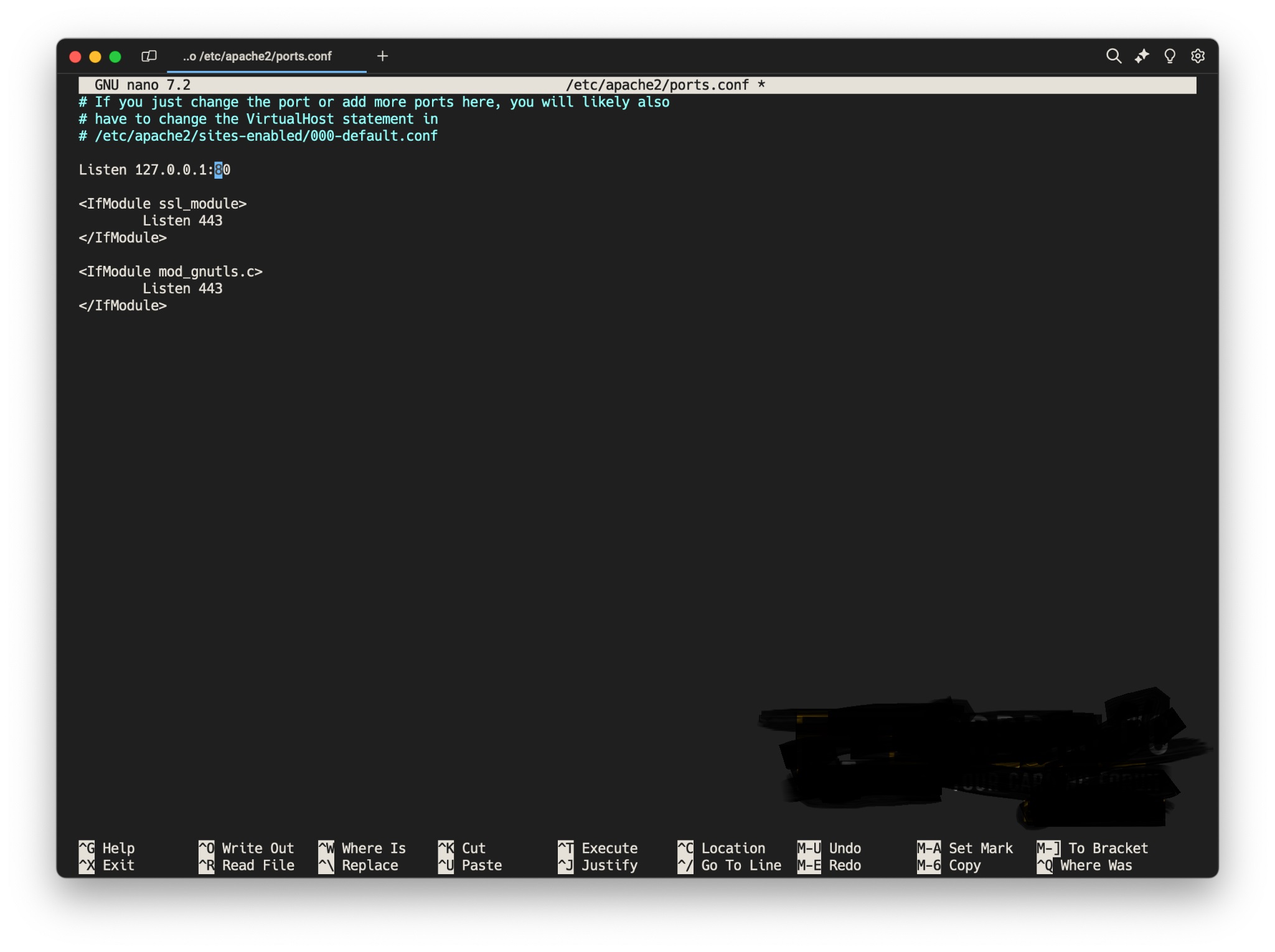This screenshot has height=952, width=1275.
Task: Click the lightbulb hints icon
Action: pyautogui.click(x=1169, y=56)
